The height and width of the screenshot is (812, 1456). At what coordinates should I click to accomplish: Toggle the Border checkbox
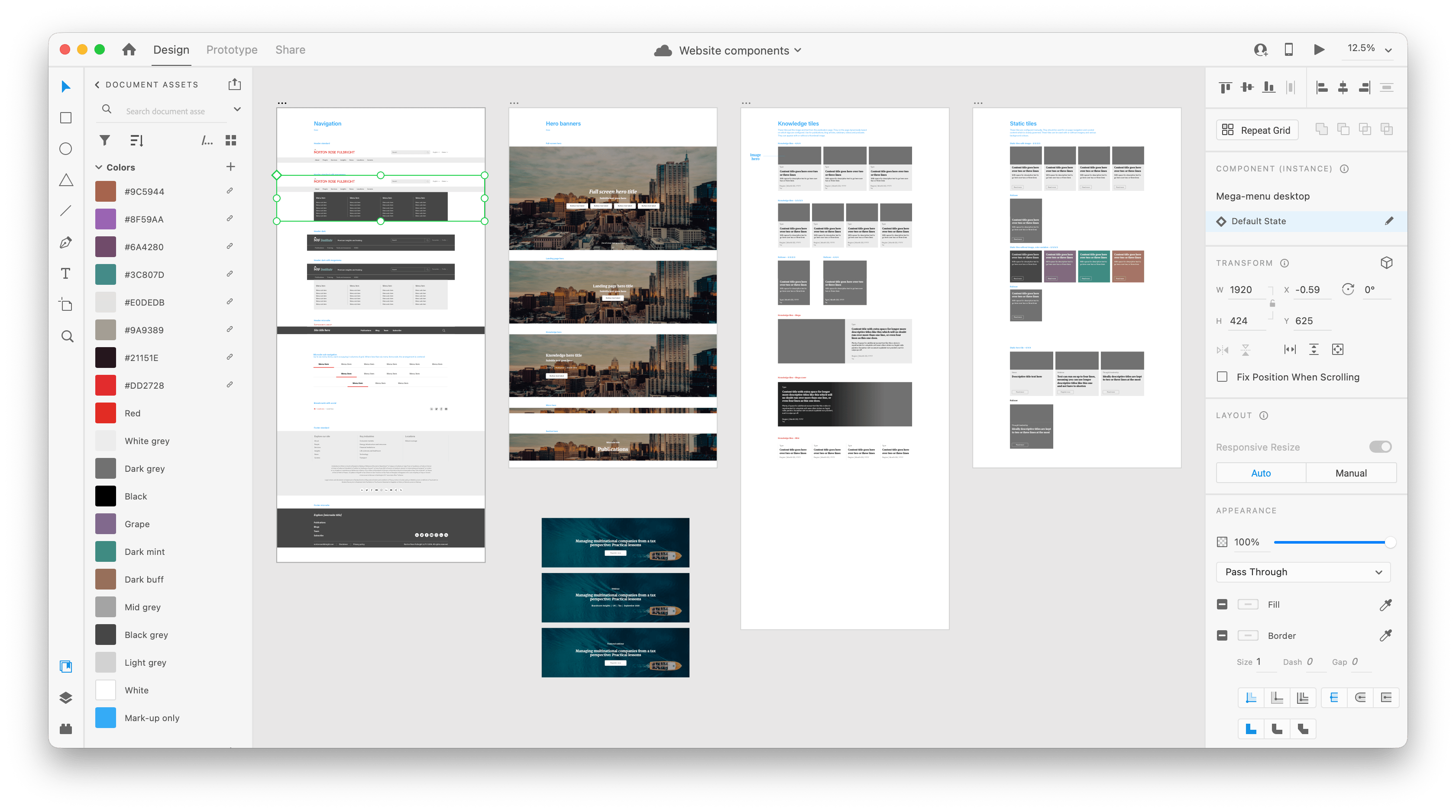[1222, 636]
